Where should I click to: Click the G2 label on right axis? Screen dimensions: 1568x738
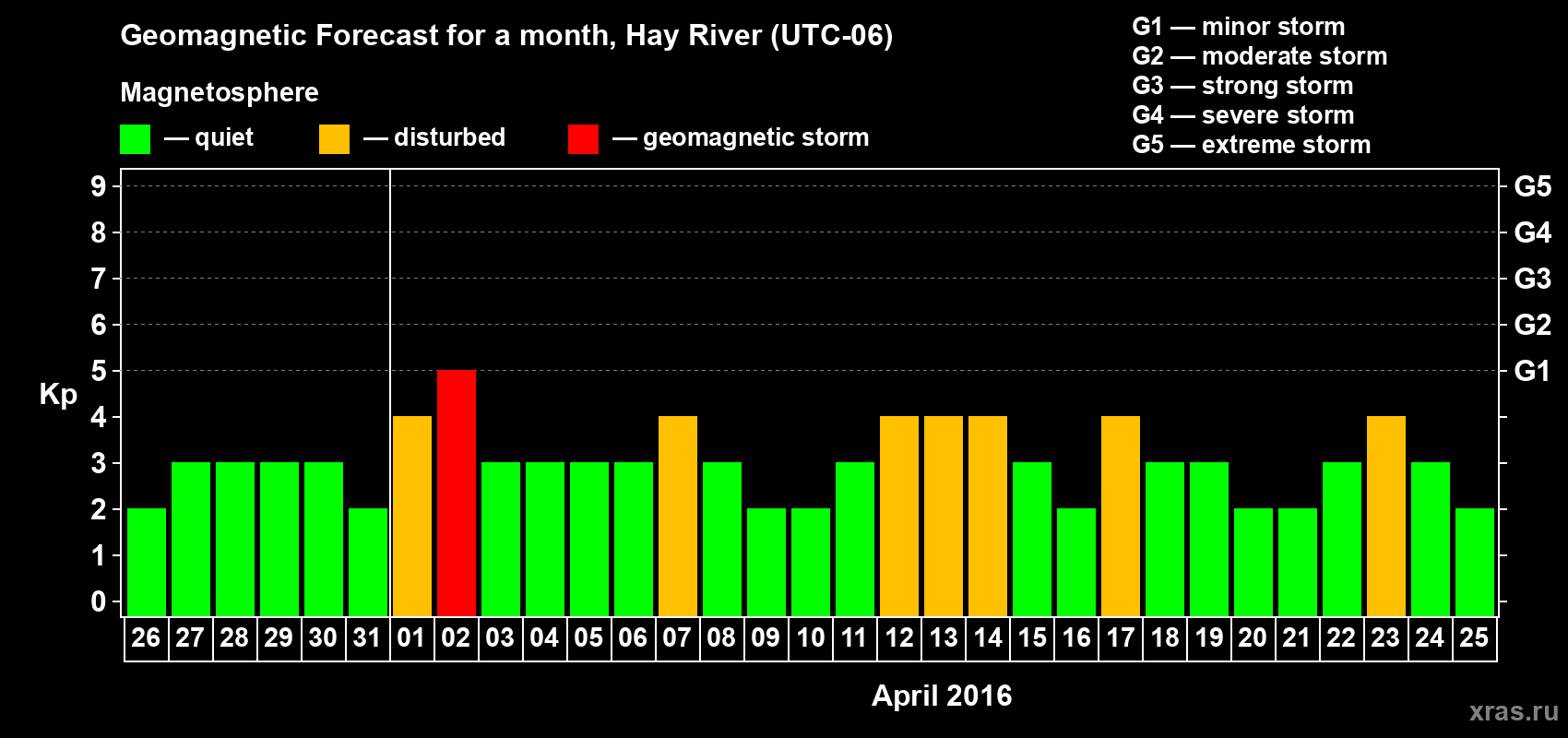point(1532,325)
